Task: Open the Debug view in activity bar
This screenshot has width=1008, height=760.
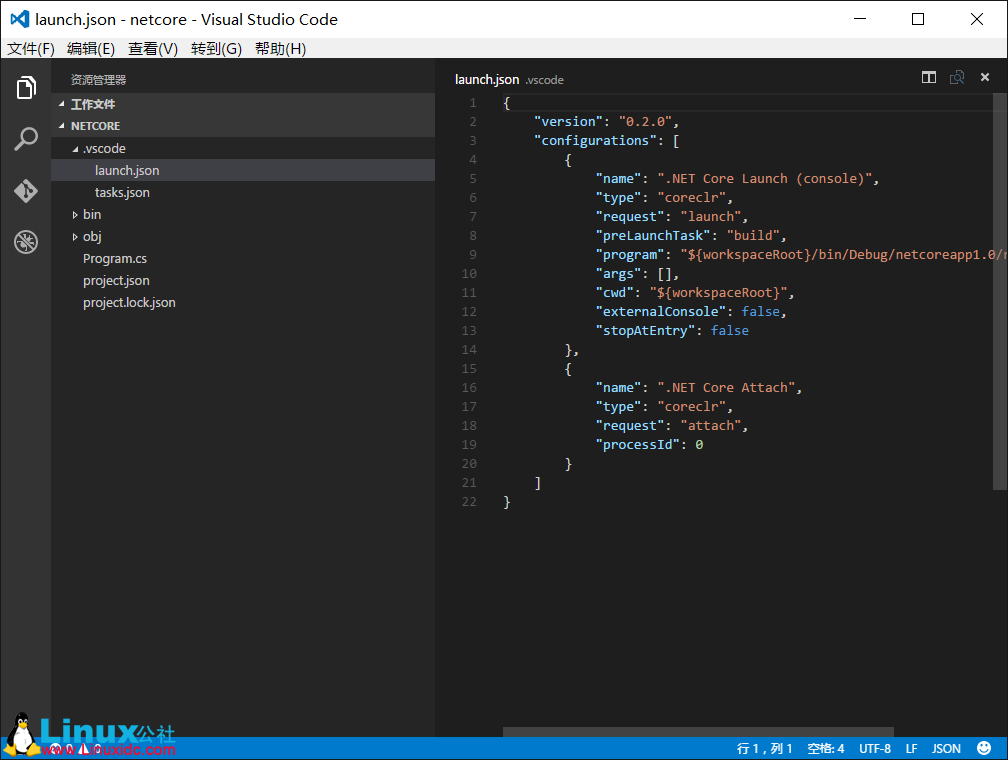Action: pos(26,242)
